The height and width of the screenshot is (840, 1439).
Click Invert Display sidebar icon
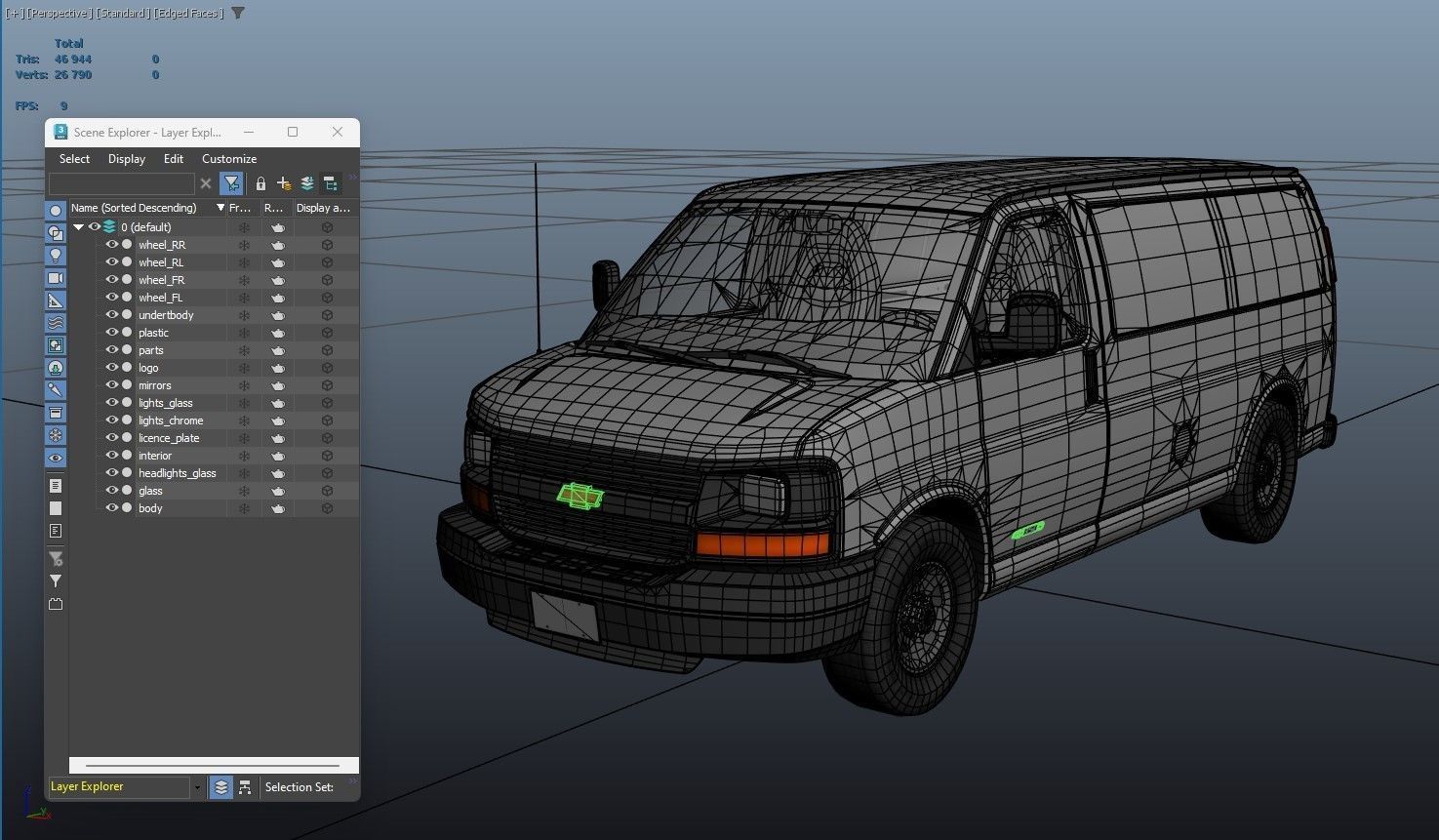(56, 531)
